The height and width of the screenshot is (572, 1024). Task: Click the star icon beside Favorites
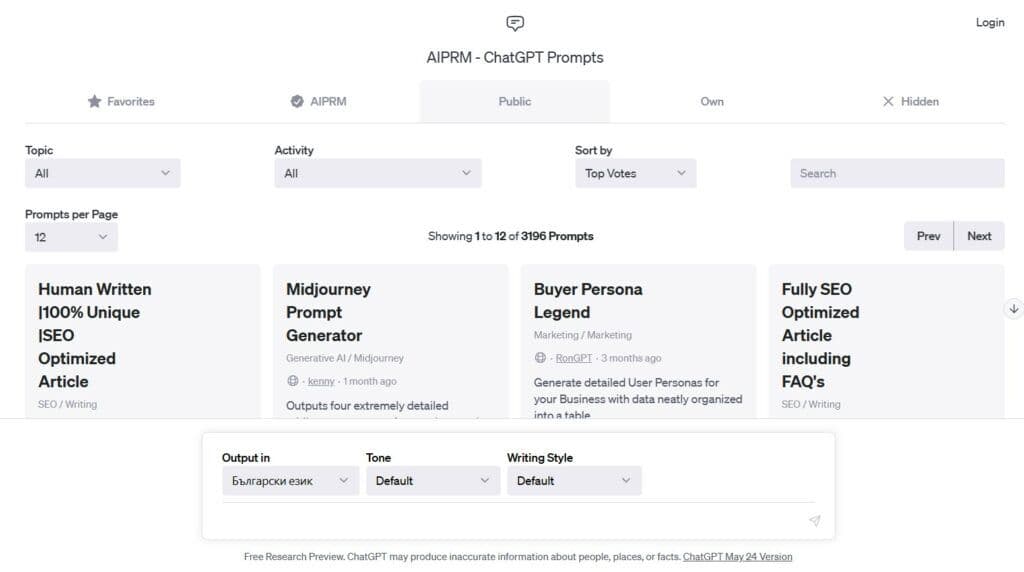click(95, 101)
